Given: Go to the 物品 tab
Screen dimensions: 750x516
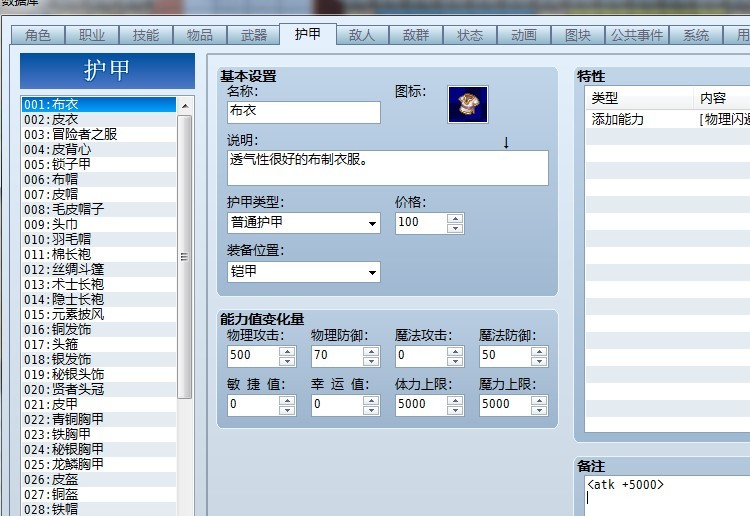Looking at the screenshot, I should [x=200, y=35].
